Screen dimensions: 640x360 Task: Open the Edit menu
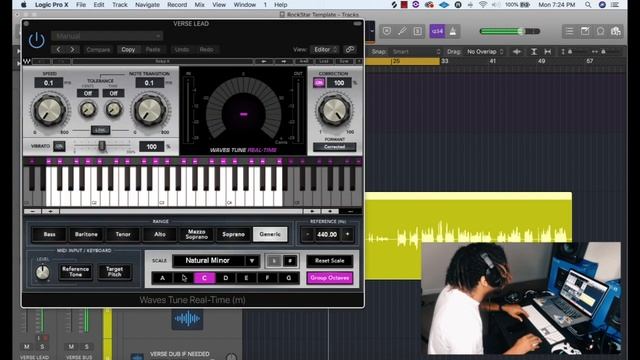click(x=99, y=5)
